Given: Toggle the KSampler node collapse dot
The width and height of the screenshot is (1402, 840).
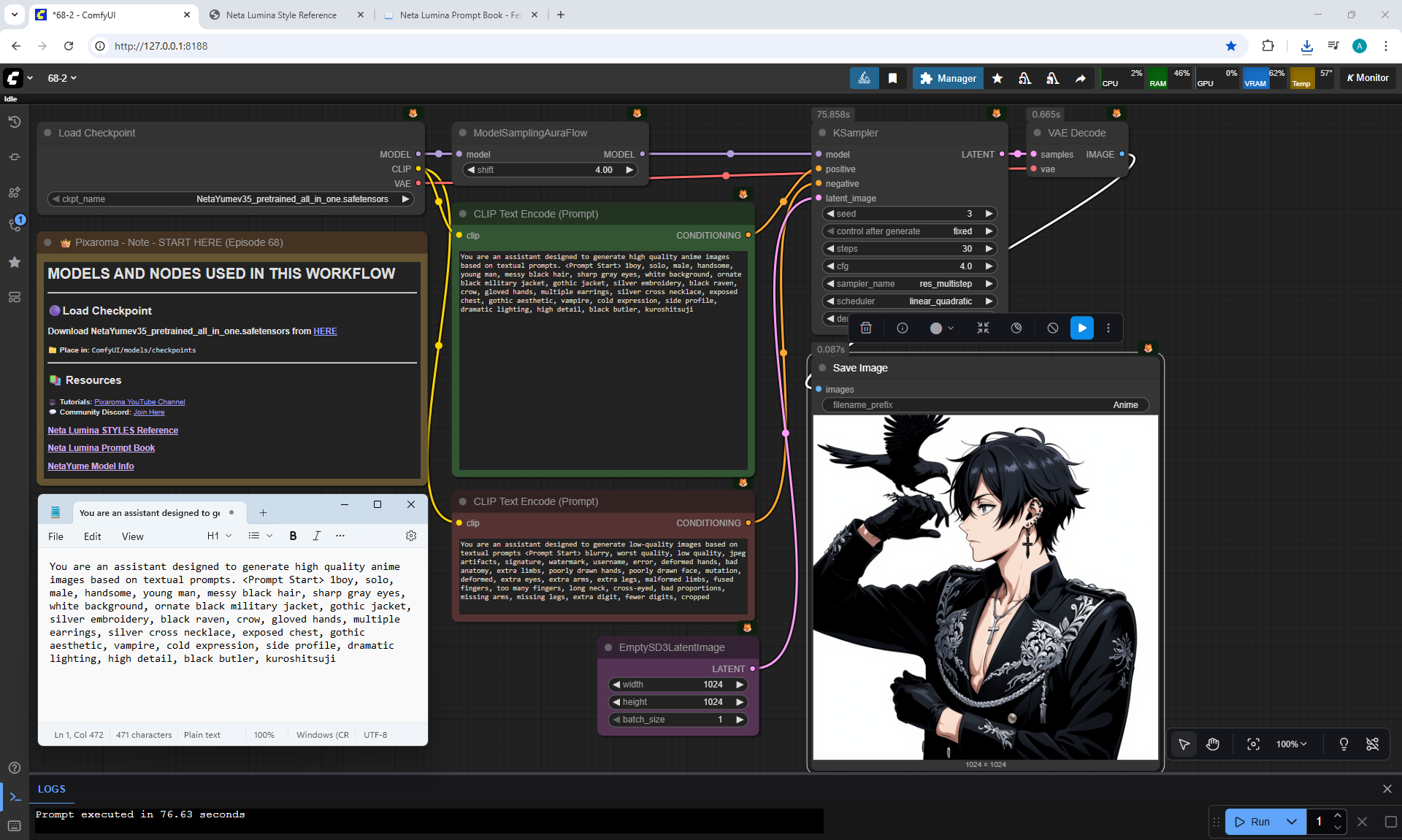Looking at the screenshot, I should (x=822, y=133).
